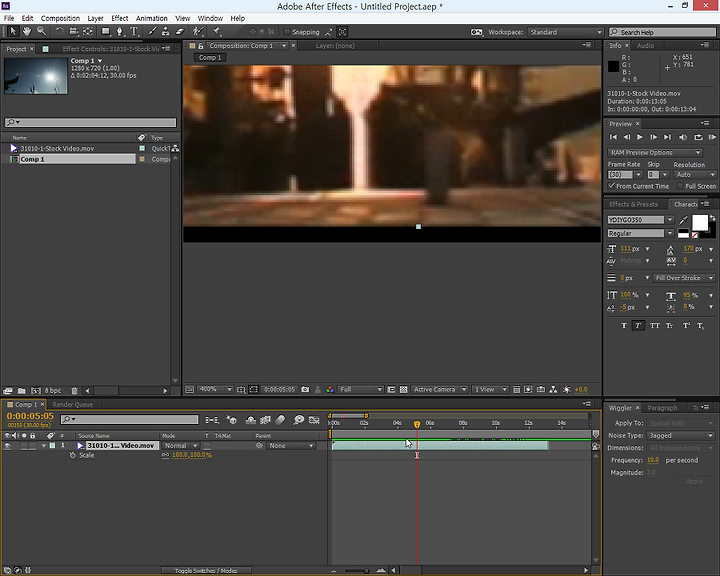This screenshot has width=720, height=576.
Task: Select the Pen tool
Action: coord(120,32)
